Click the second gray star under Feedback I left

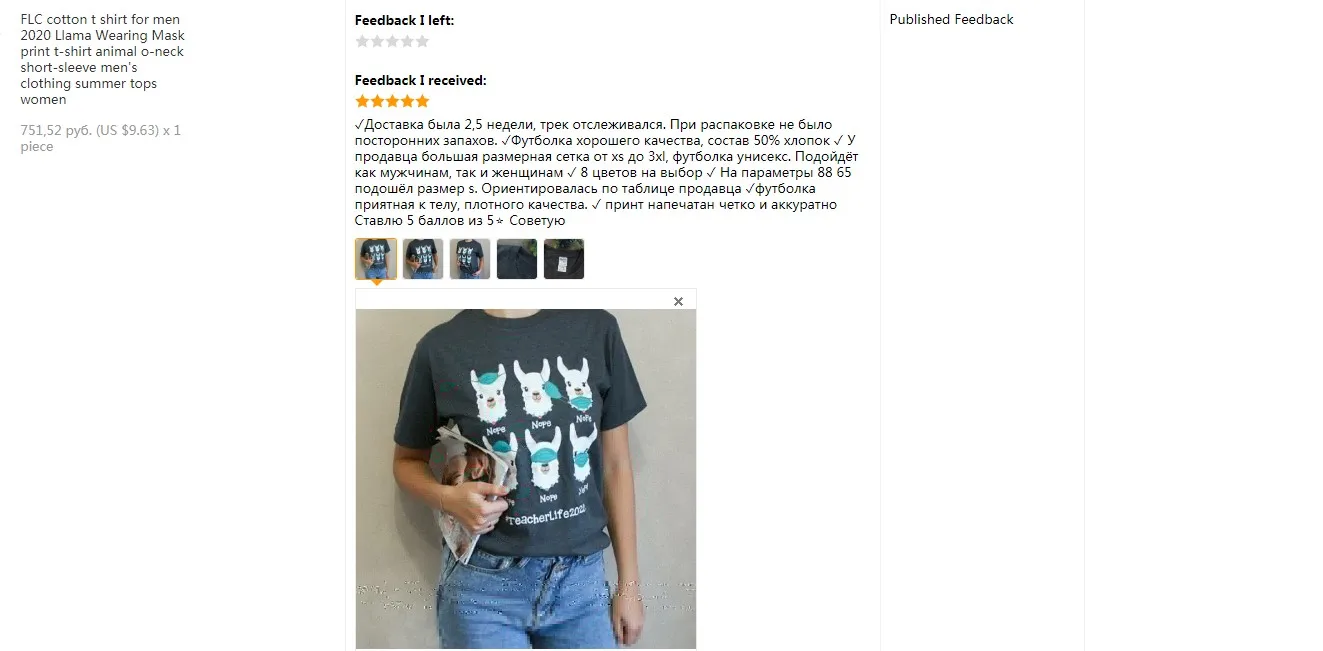click(x=377, y=41)
